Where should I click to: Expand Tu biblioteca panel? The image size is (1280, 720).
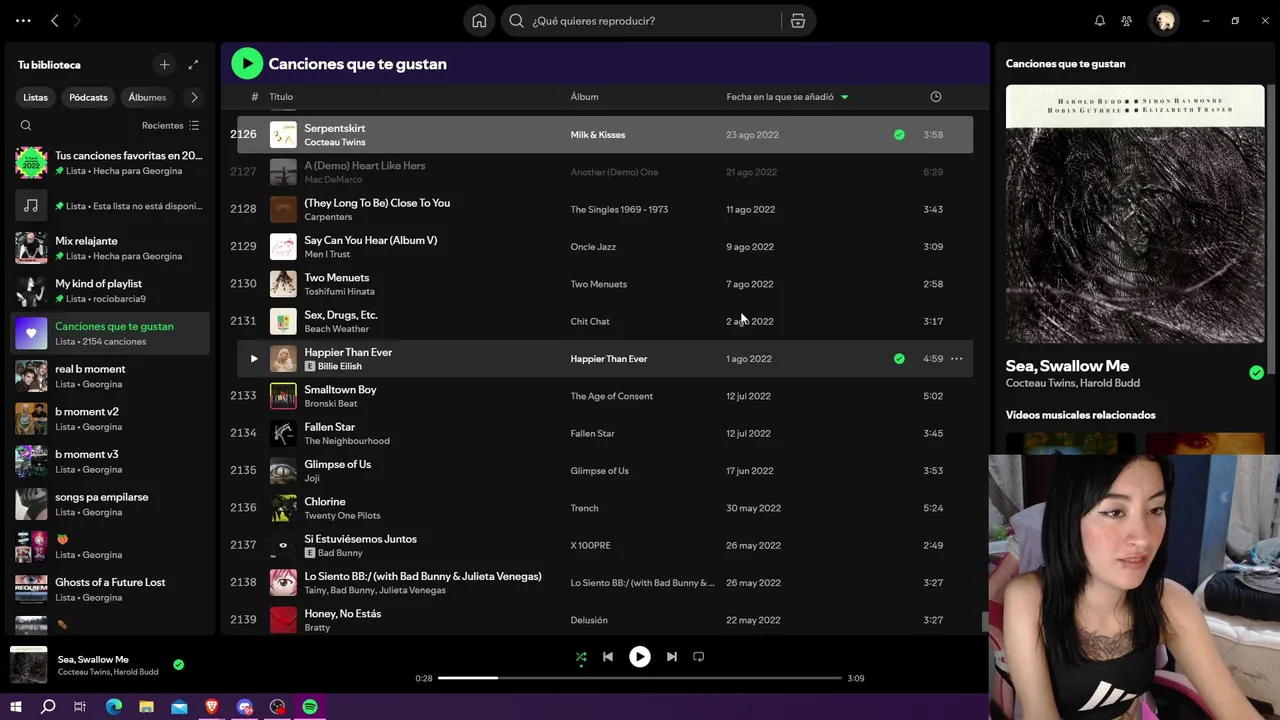[x=193, y=65]
